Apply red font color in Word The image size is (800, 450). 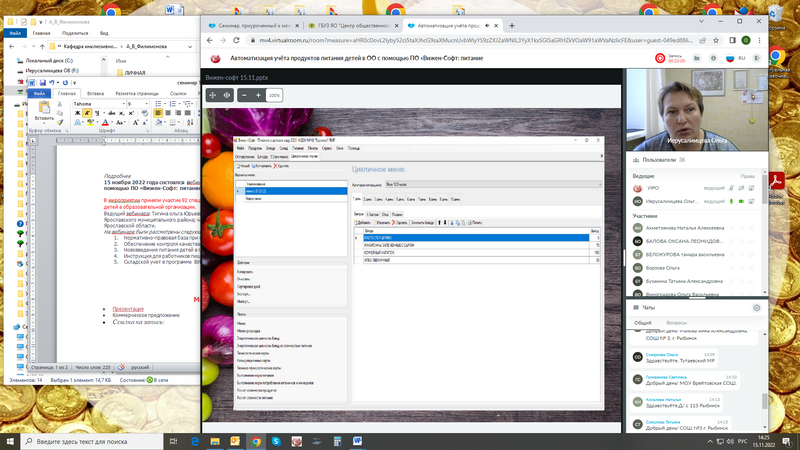click(105, 123)
